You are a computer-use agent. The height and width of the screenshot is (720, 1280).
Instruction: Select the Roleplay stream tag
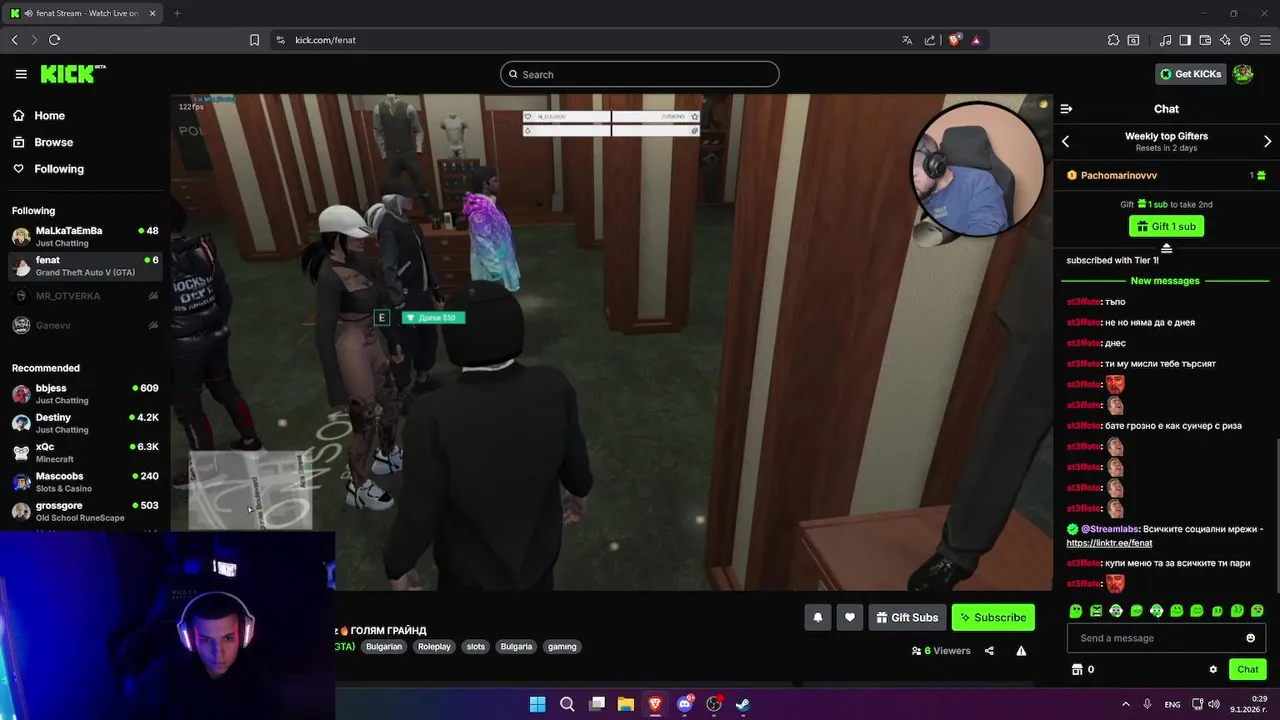click(x=434, y=647)
